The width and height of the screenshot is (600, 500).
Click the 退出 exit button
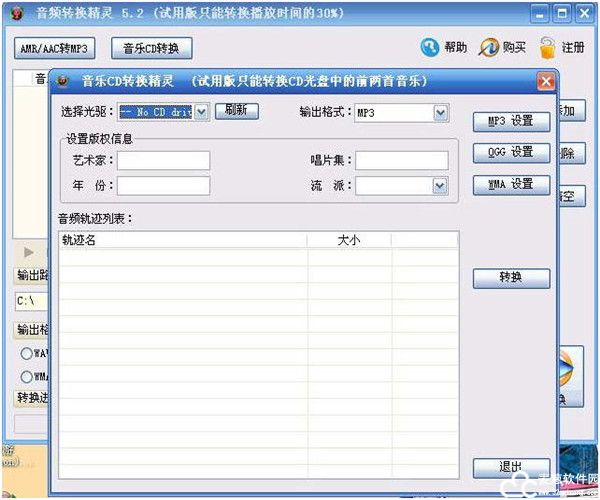coord(511,467)
